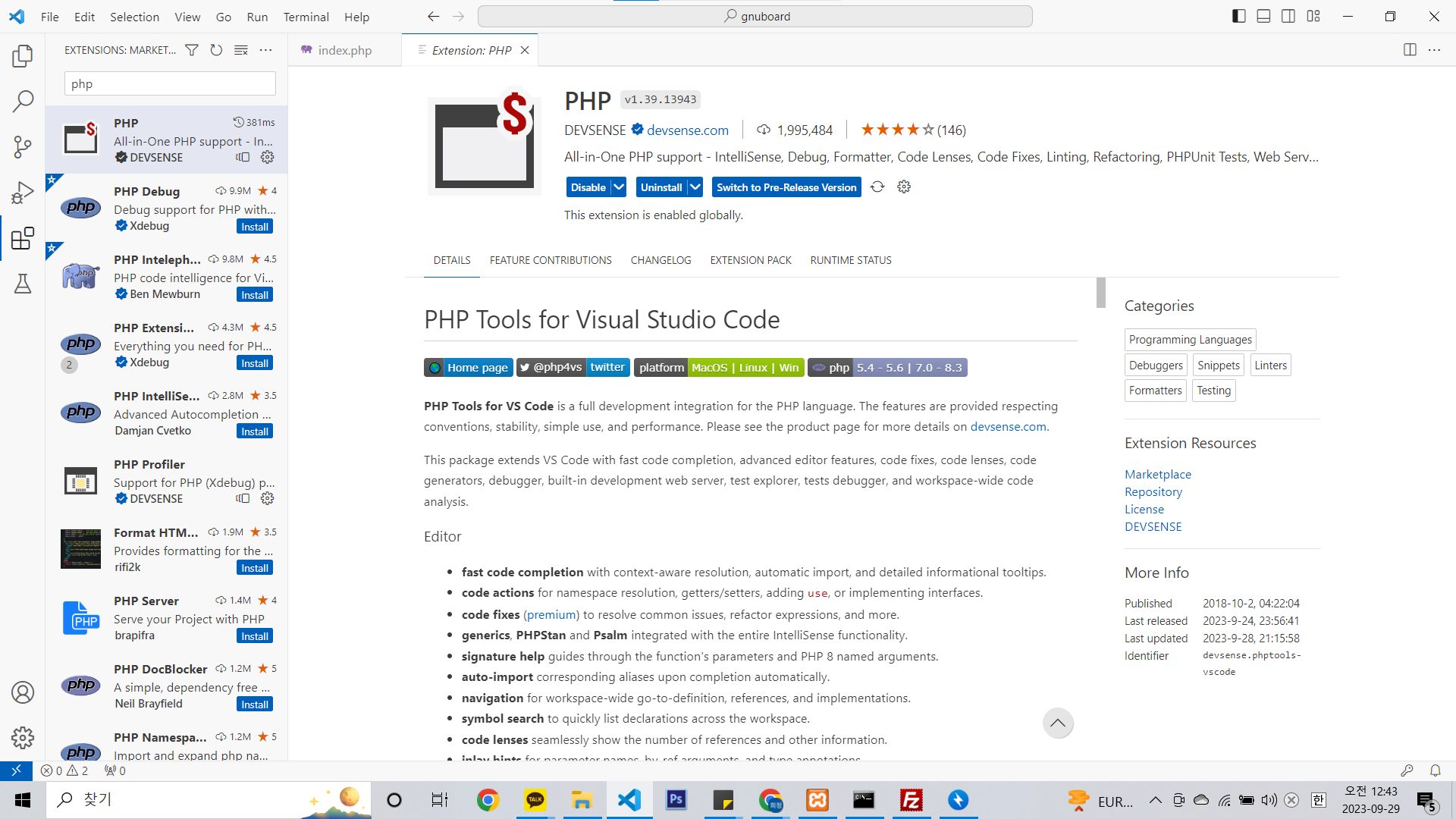Screen dimensions: 1456x819
Task: Open FileZilla from the taskbar
Action: 911,800
